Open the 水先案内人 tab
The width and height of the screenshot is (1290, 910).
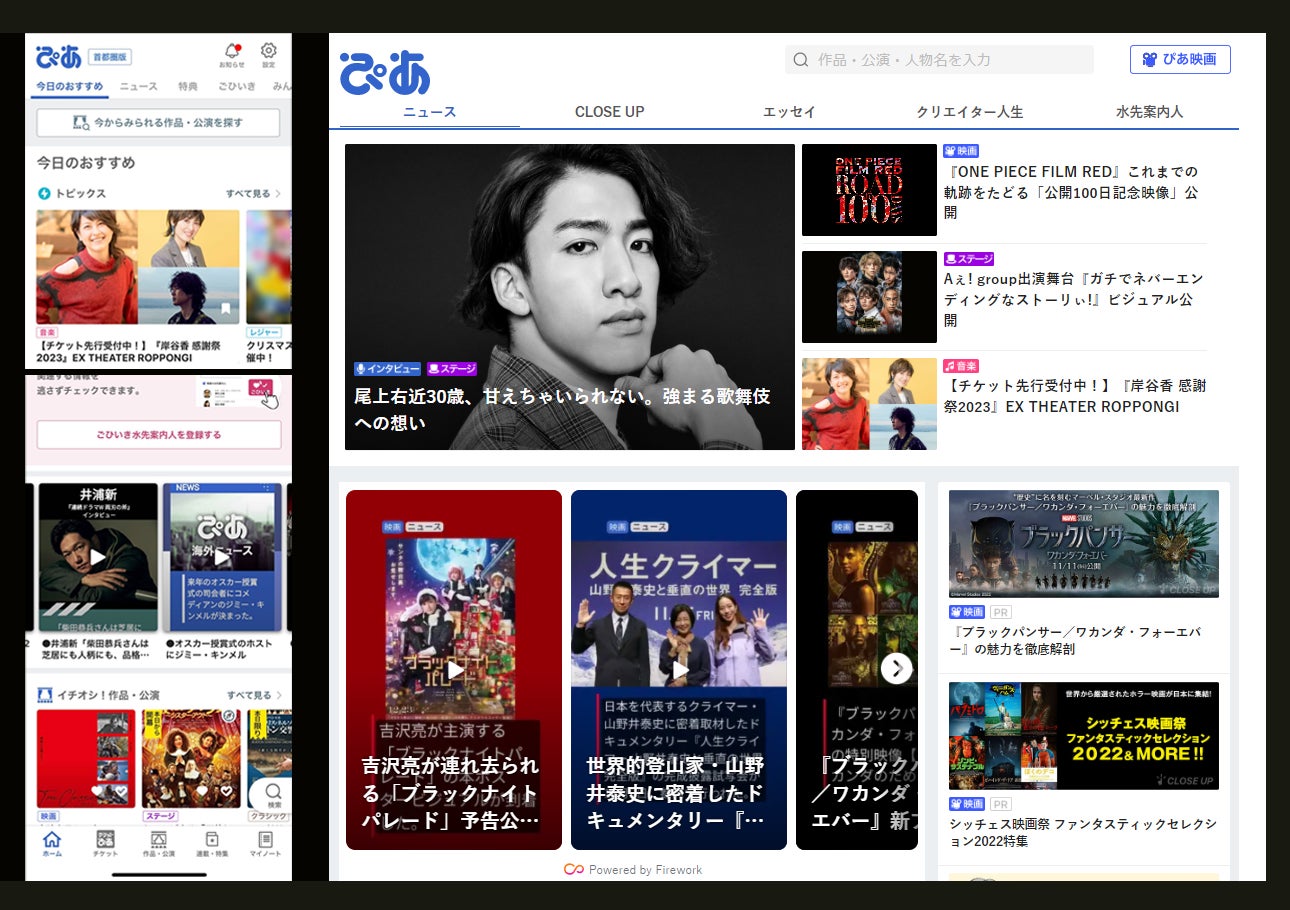click(x=1150, y=112)
